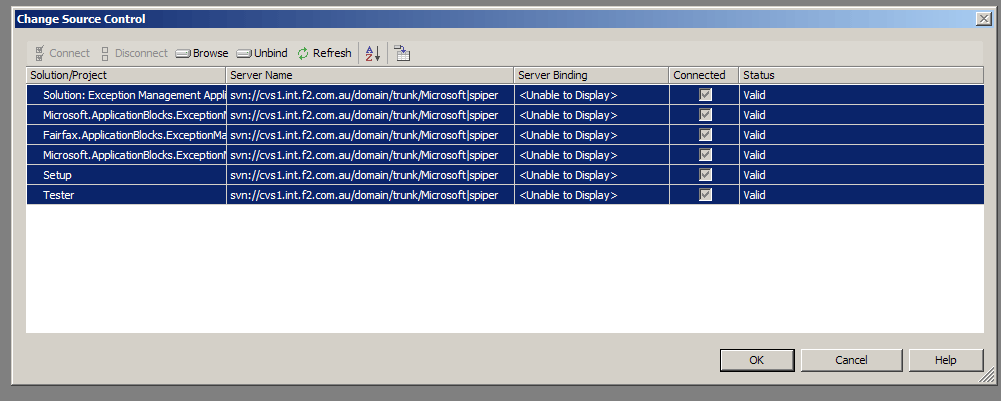Sort by the Server Name column header

pyautogui.click(x=370, y=75)
